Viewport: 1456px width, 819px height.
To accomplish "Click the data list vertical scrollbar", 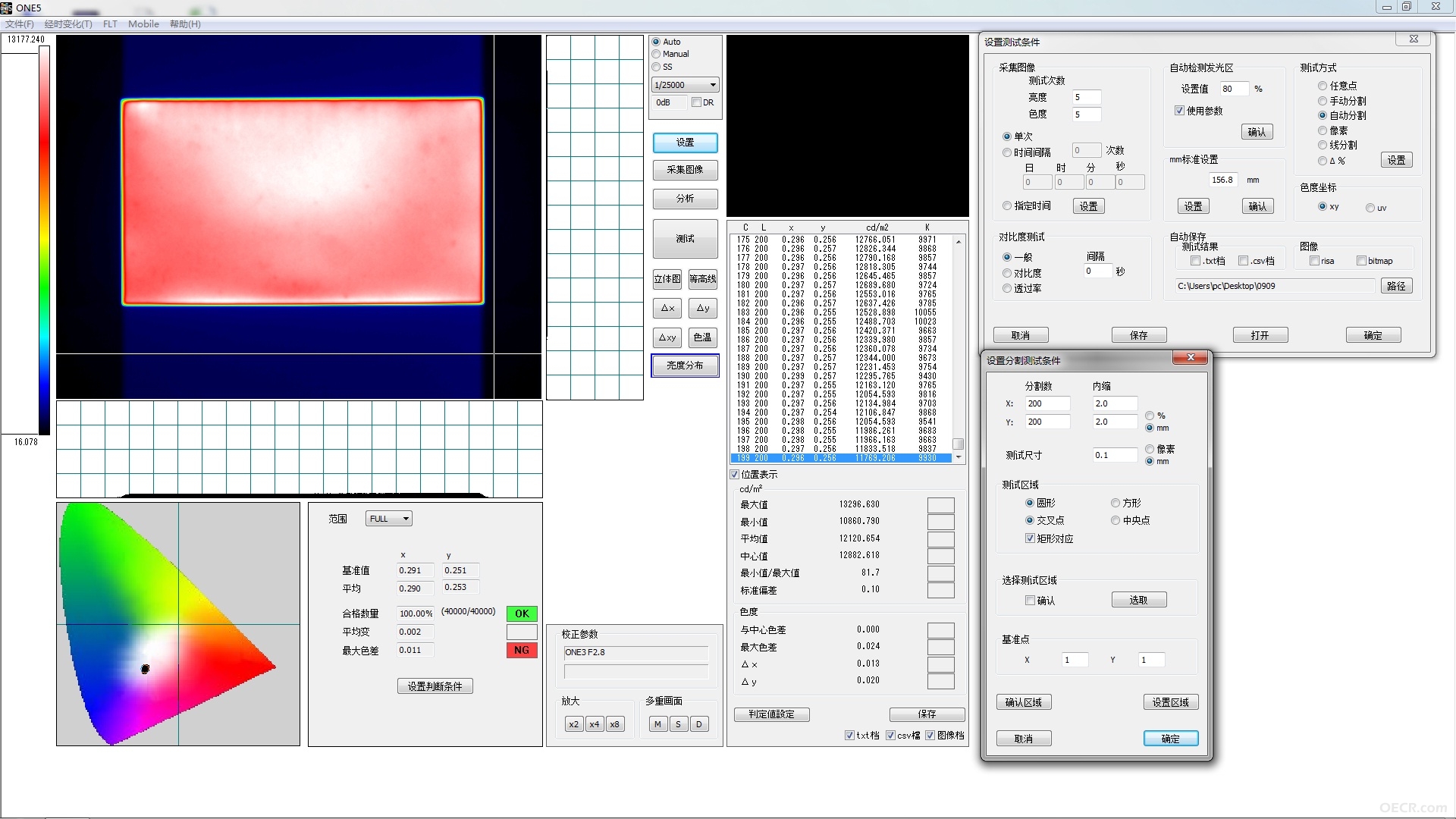I will pyautogui.click(x=959, y=349).
